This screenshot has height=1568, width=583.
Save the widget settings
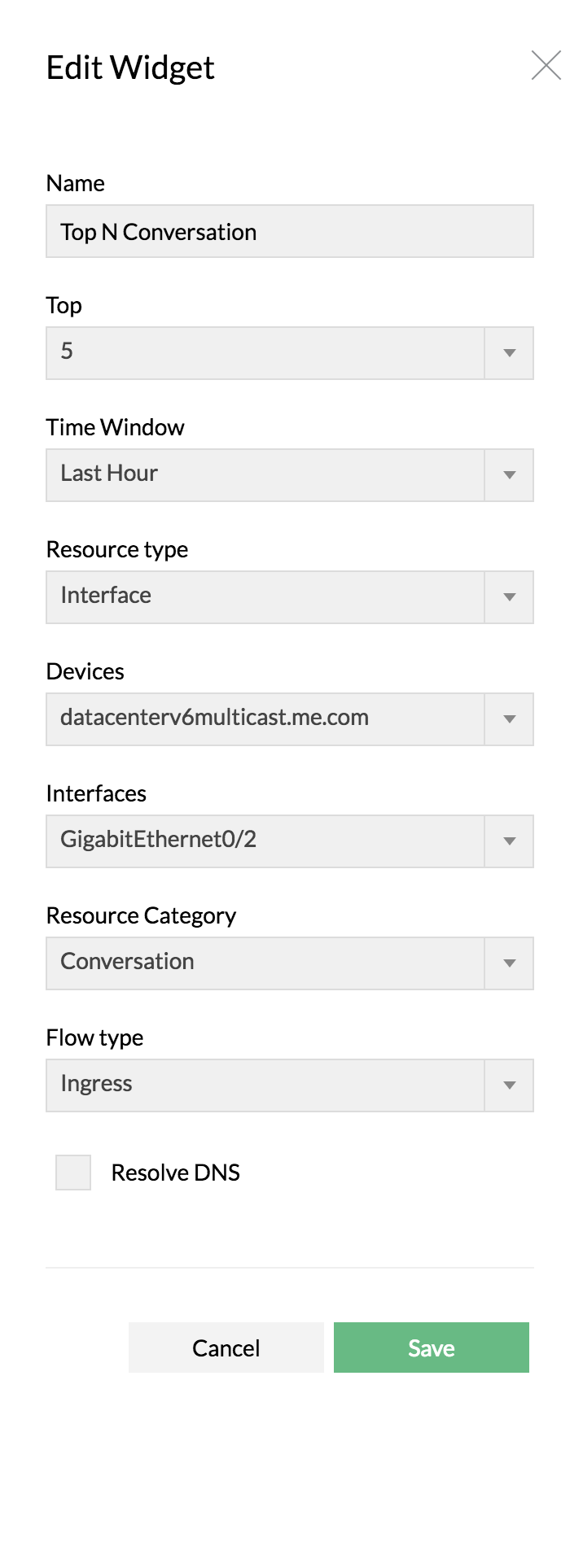[x=431, y=1347]
